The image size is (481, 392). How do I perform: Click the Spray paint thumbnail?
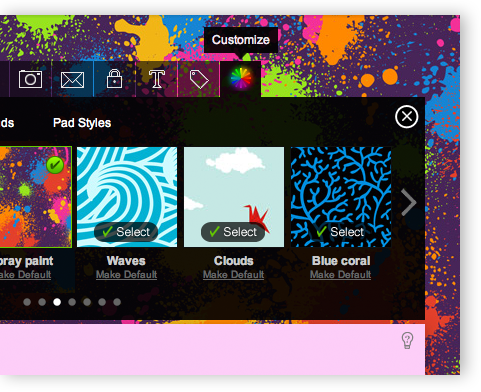[36, 197]
